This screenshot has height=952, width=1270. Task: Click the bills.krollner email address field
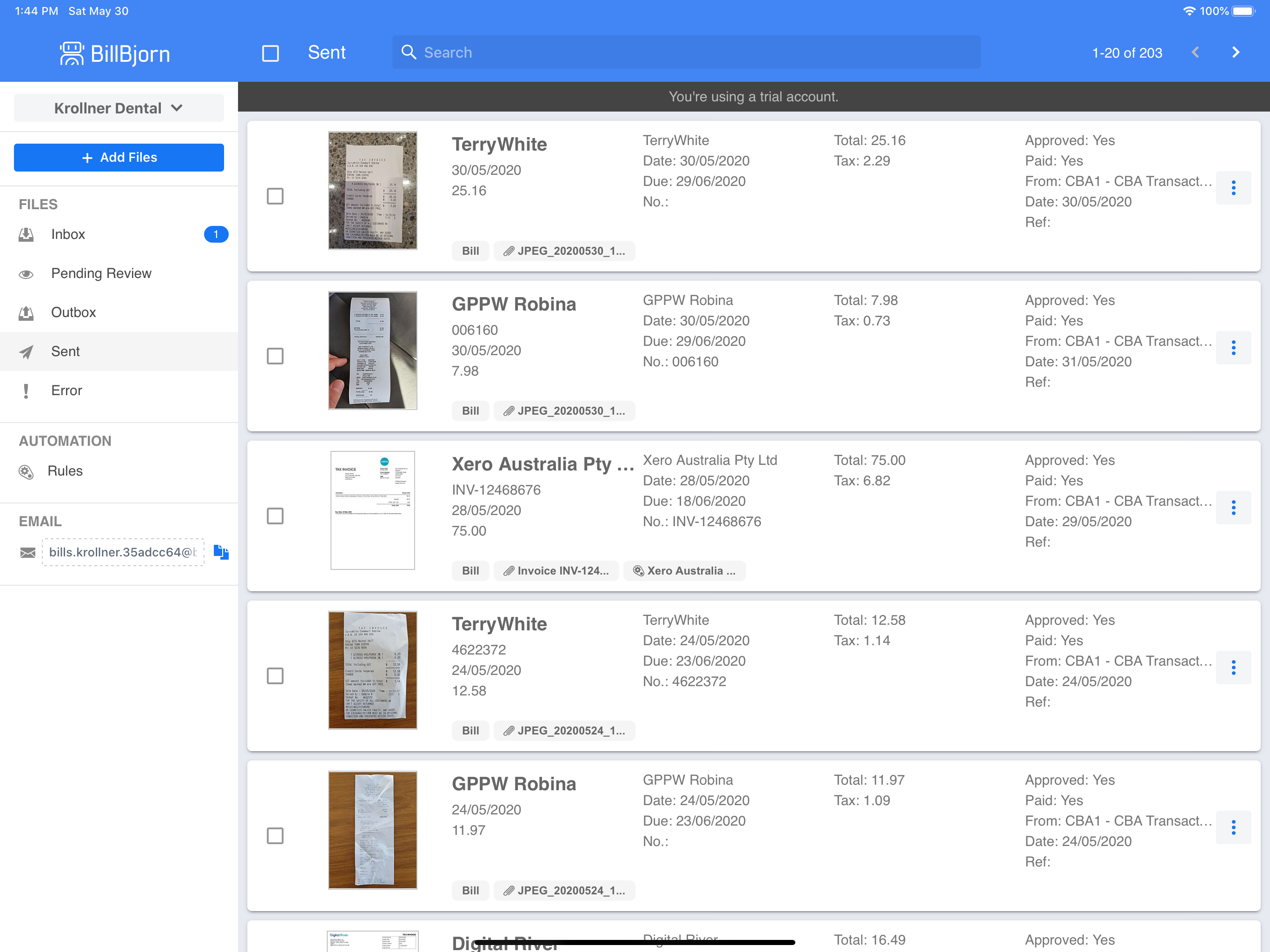pyautogui.click(x=123, y=552)
